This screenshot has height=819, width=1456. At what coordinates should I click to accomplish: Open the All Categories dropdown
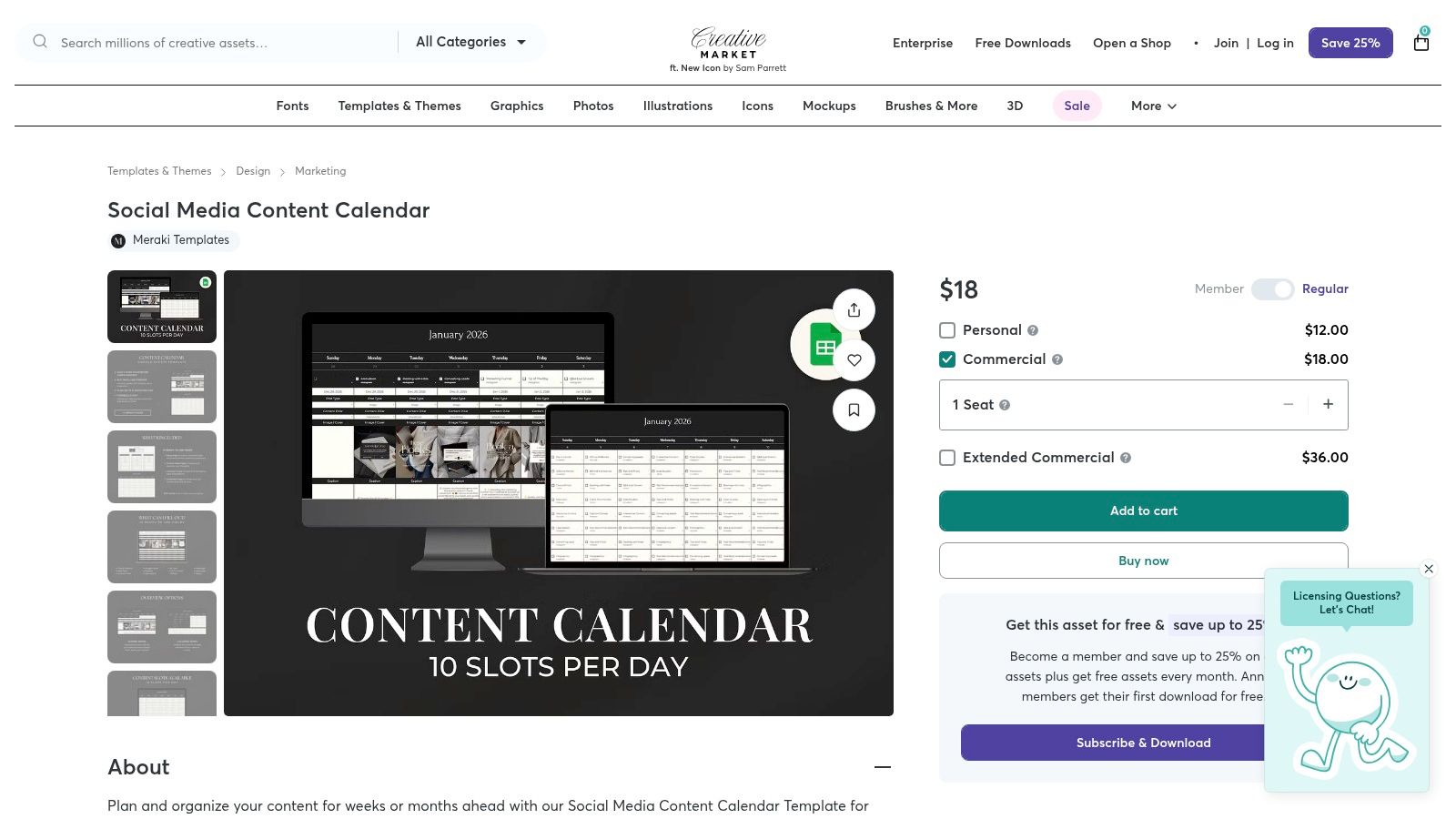click(471, 42)
